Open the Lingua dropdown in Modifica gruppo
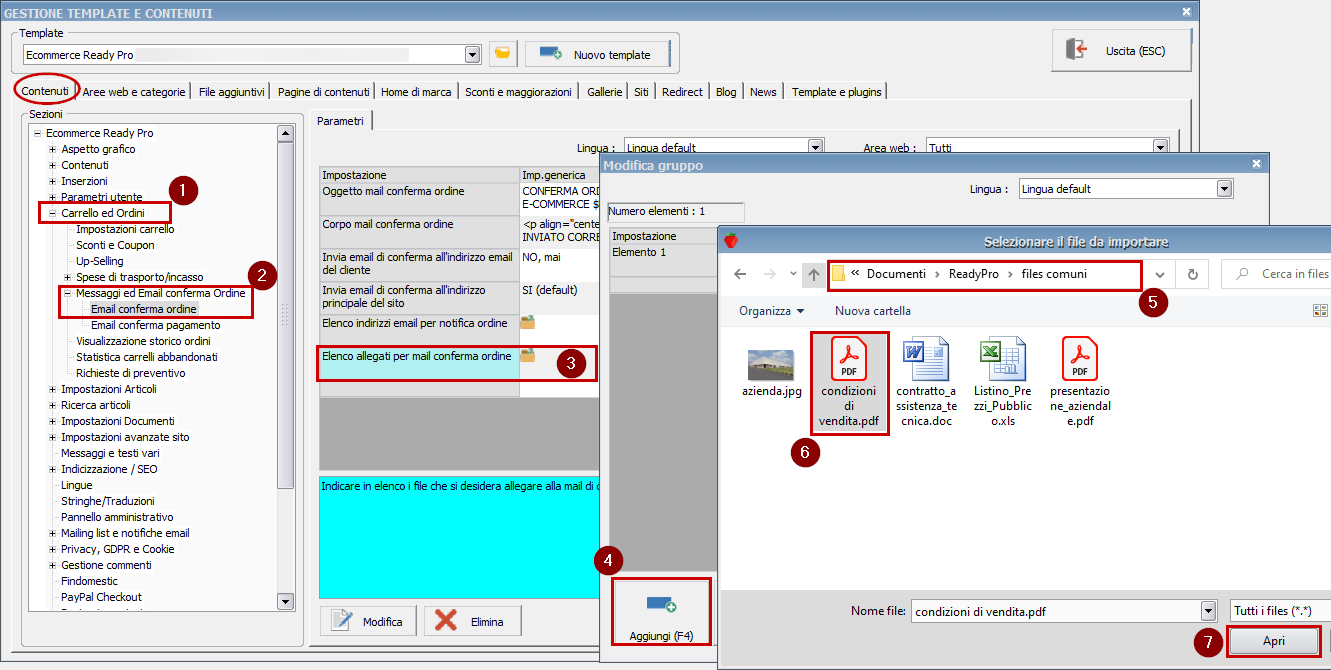 1224,189
